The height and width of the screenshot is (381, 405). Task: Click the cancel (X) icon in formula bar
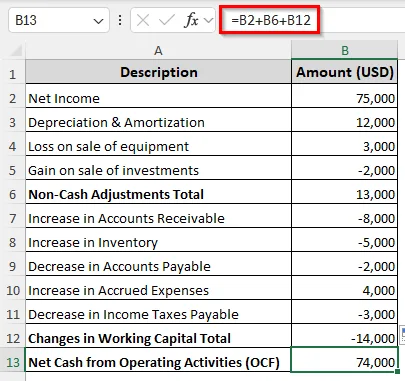click(x=143, y=20)
